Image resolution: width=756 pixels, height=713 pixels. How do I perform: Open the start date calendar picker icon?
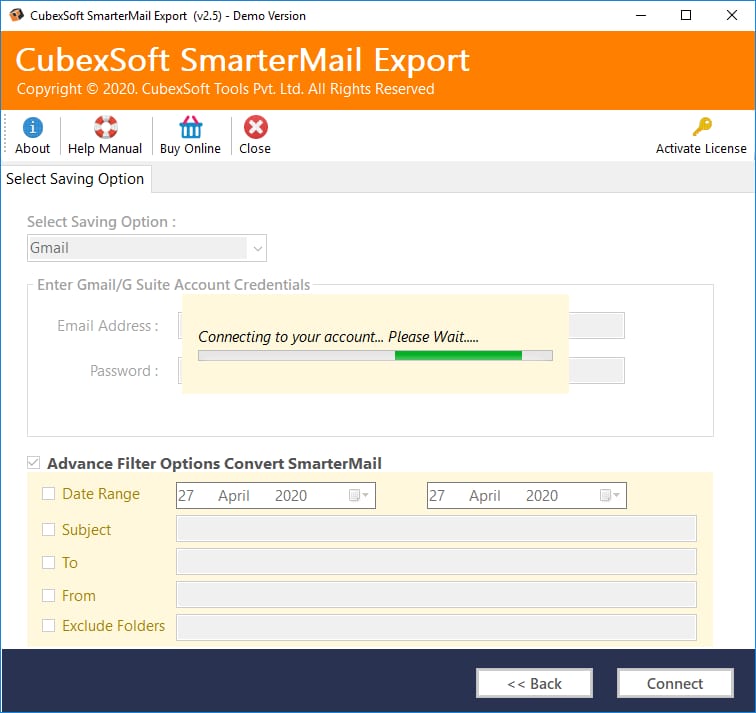coord(359,495)
